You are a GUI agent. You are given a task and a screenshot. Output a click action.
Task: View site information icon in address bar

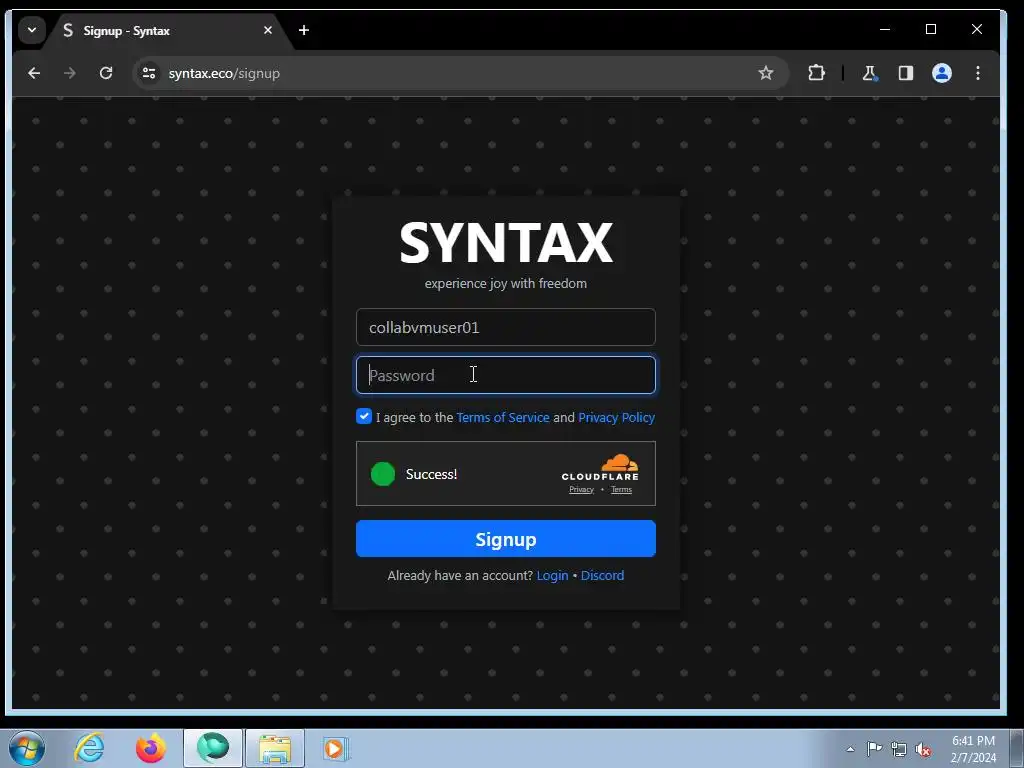149,73
